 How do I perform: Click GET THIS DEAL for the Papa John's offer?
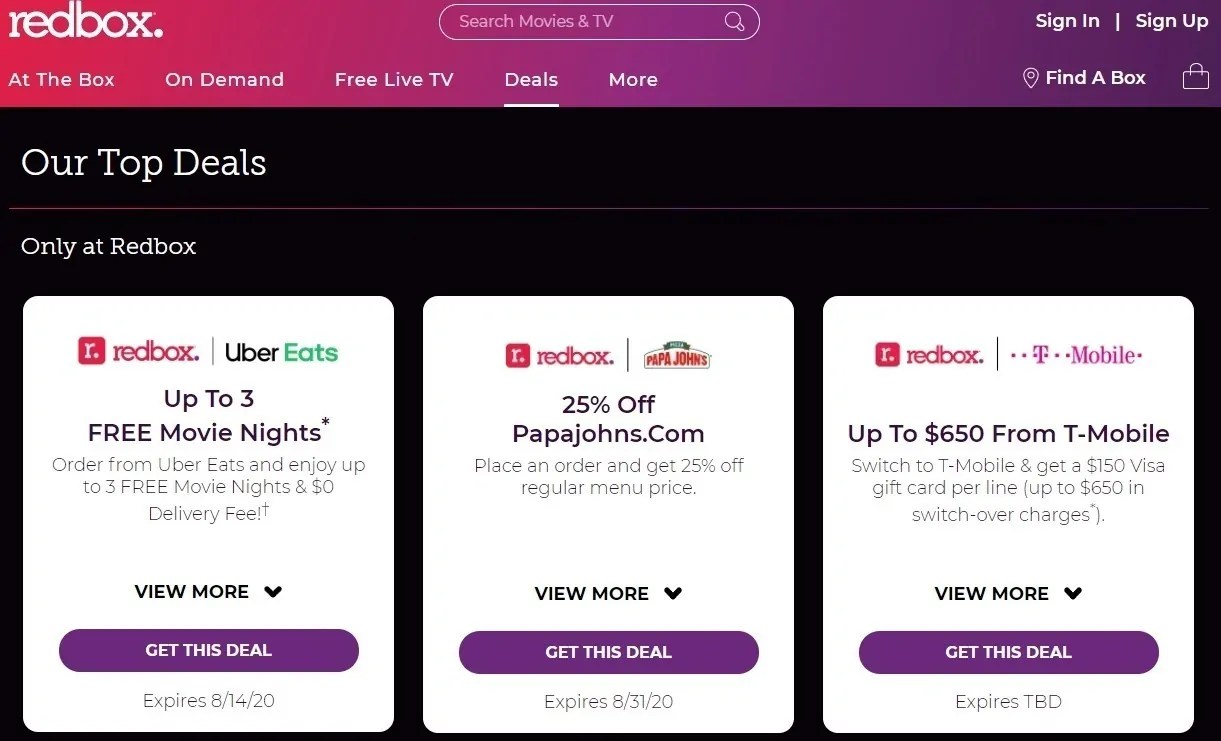[x=608, y=652]
